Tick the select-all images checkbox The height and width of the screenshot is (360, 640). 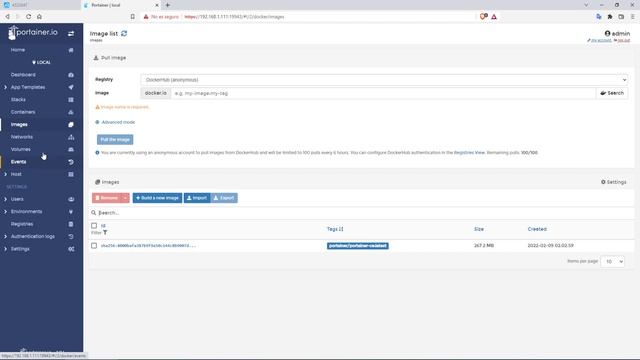[94, 226]
